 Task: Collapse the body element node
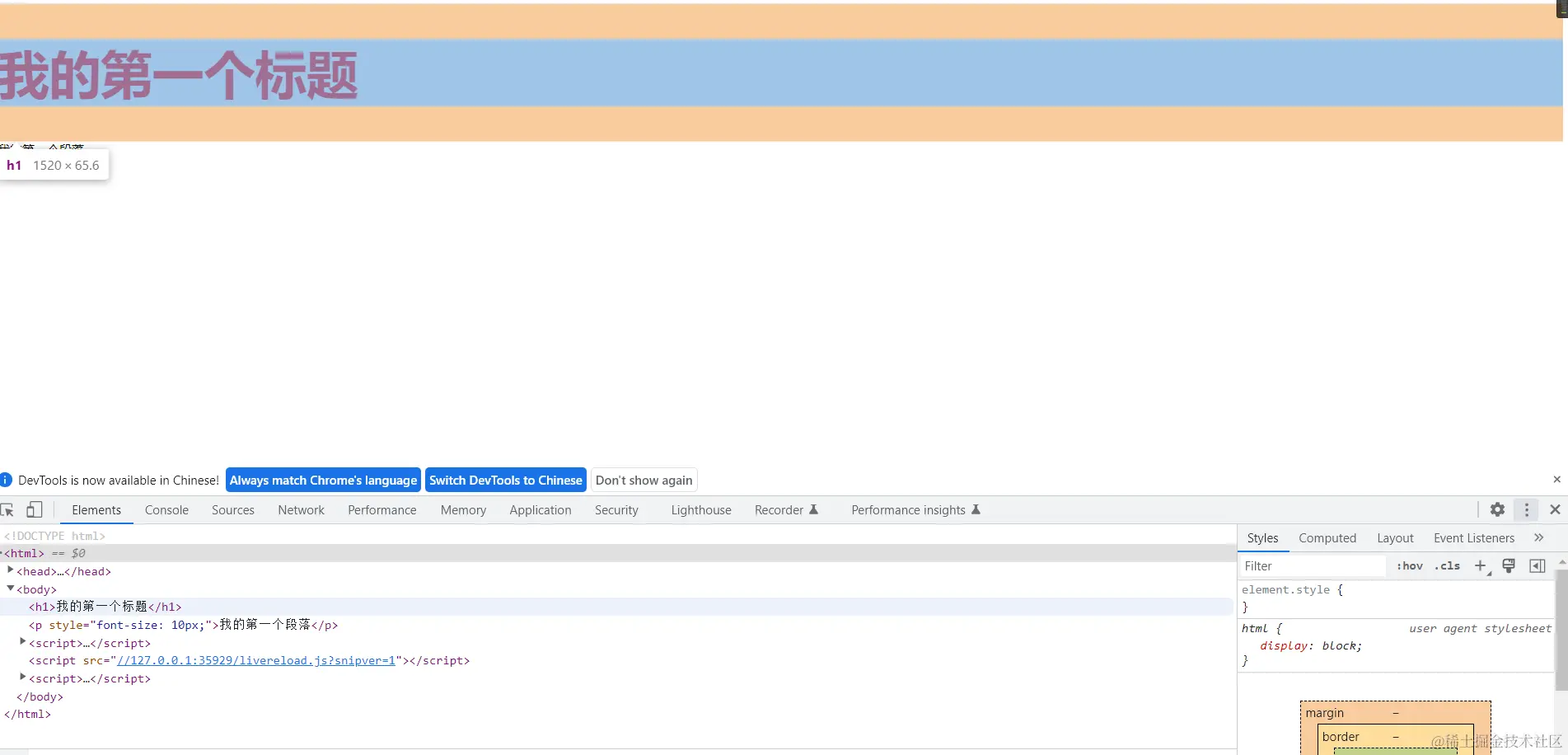pyautogui.click(x=10, y=589)
